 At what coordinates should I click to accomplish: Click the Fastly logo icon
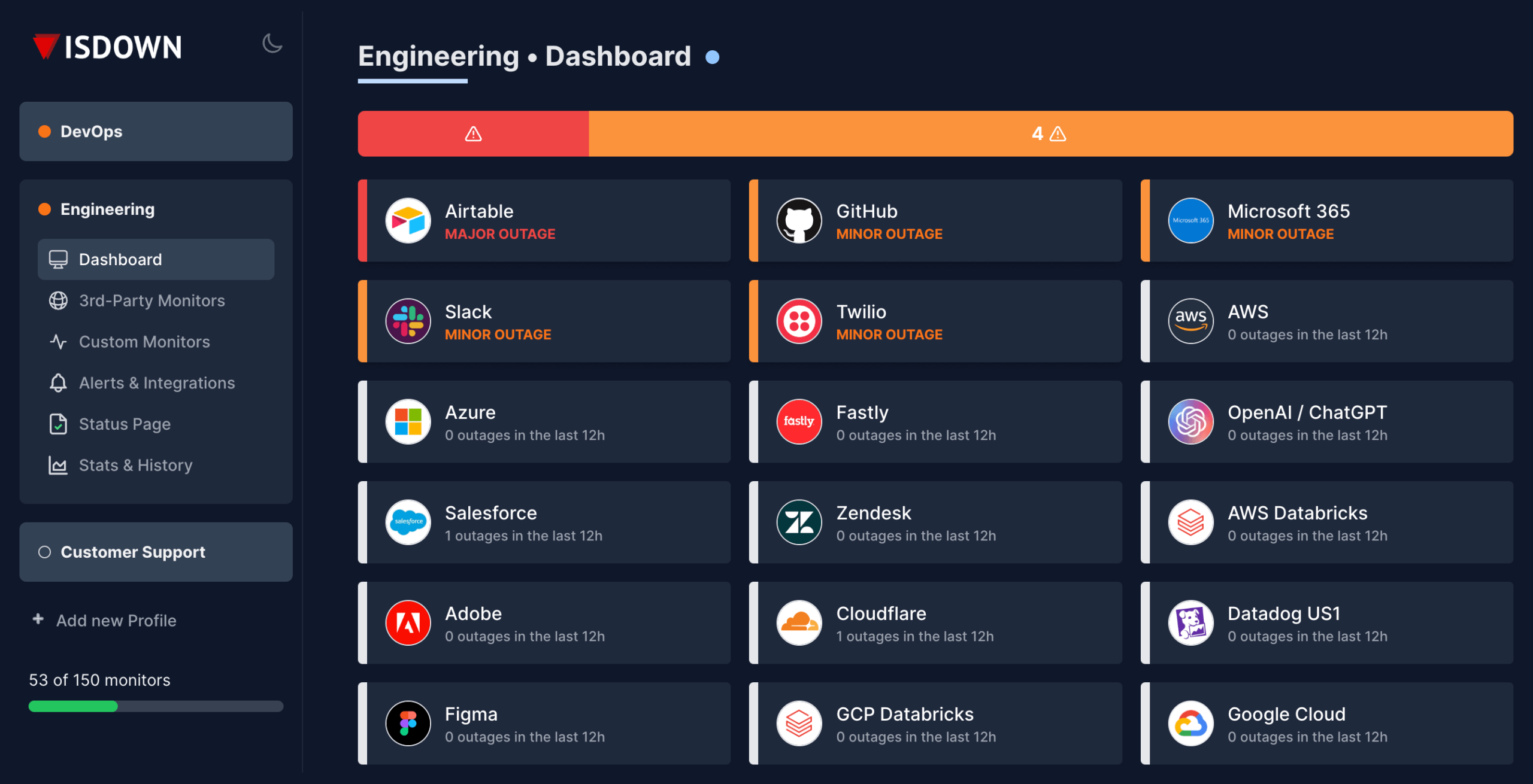[x=799, y=422]
